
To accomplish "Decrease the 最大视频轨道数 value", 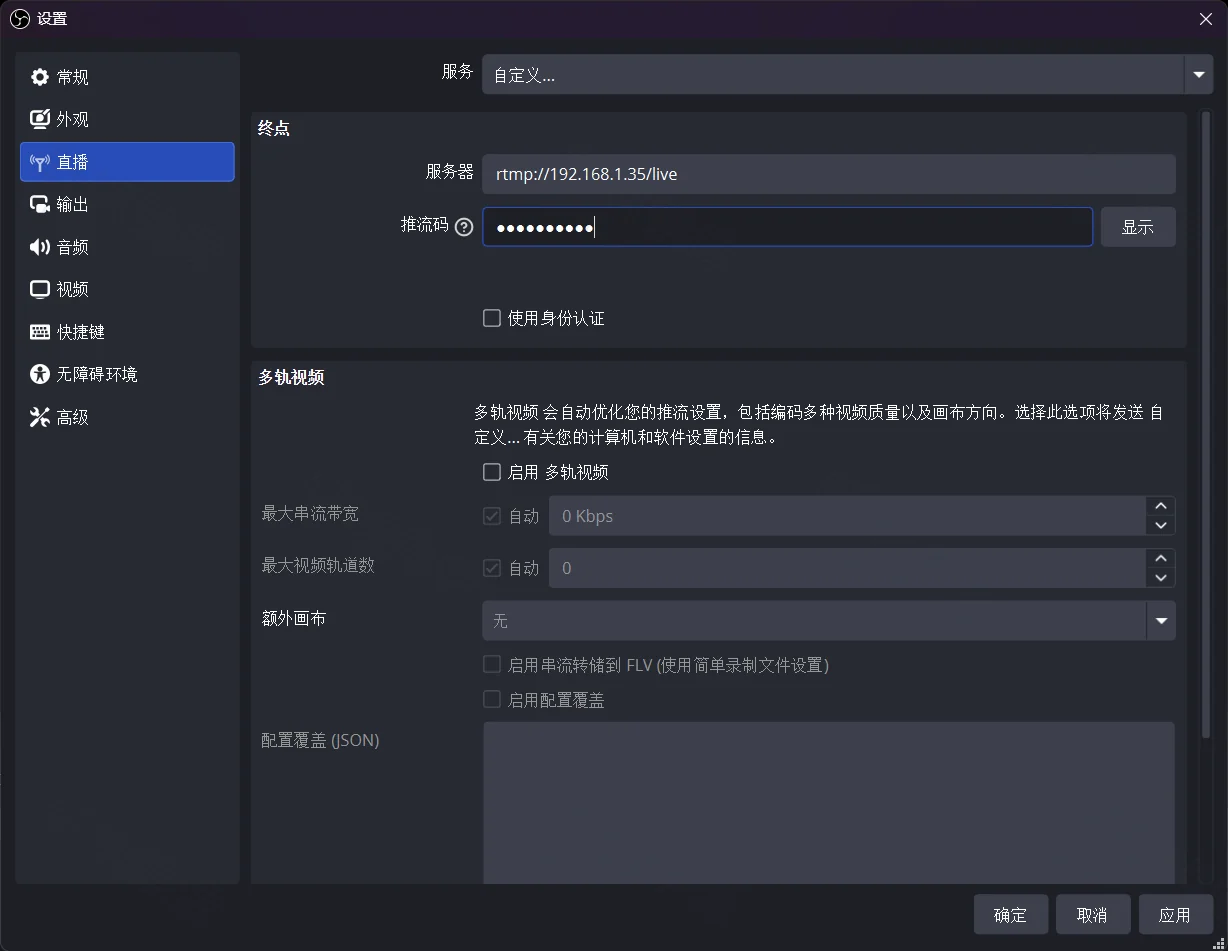I will [1161, 578].
